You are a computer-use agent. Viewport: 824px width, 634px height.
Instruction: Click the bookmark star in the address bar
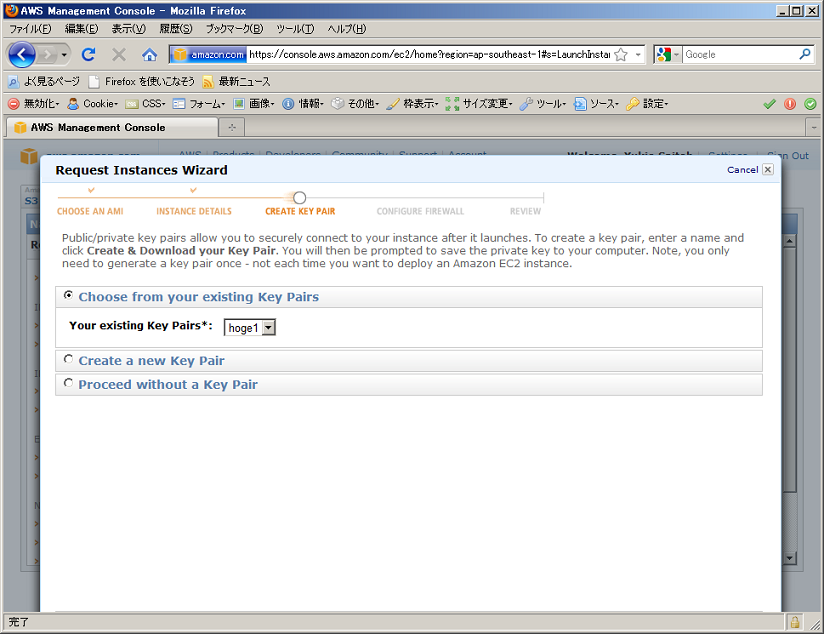point(621,54)
